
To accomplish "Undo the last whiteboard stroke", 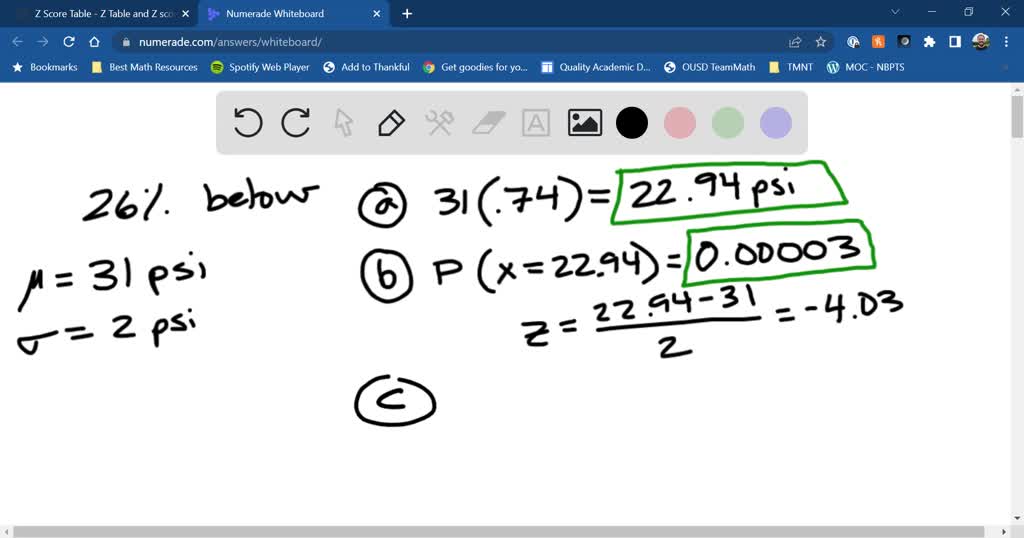I will (x=248, y=123).
